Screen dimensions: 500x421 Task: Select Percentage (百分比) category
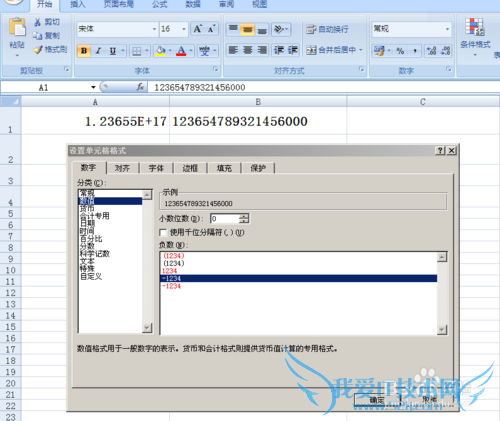tap(91, 238)
